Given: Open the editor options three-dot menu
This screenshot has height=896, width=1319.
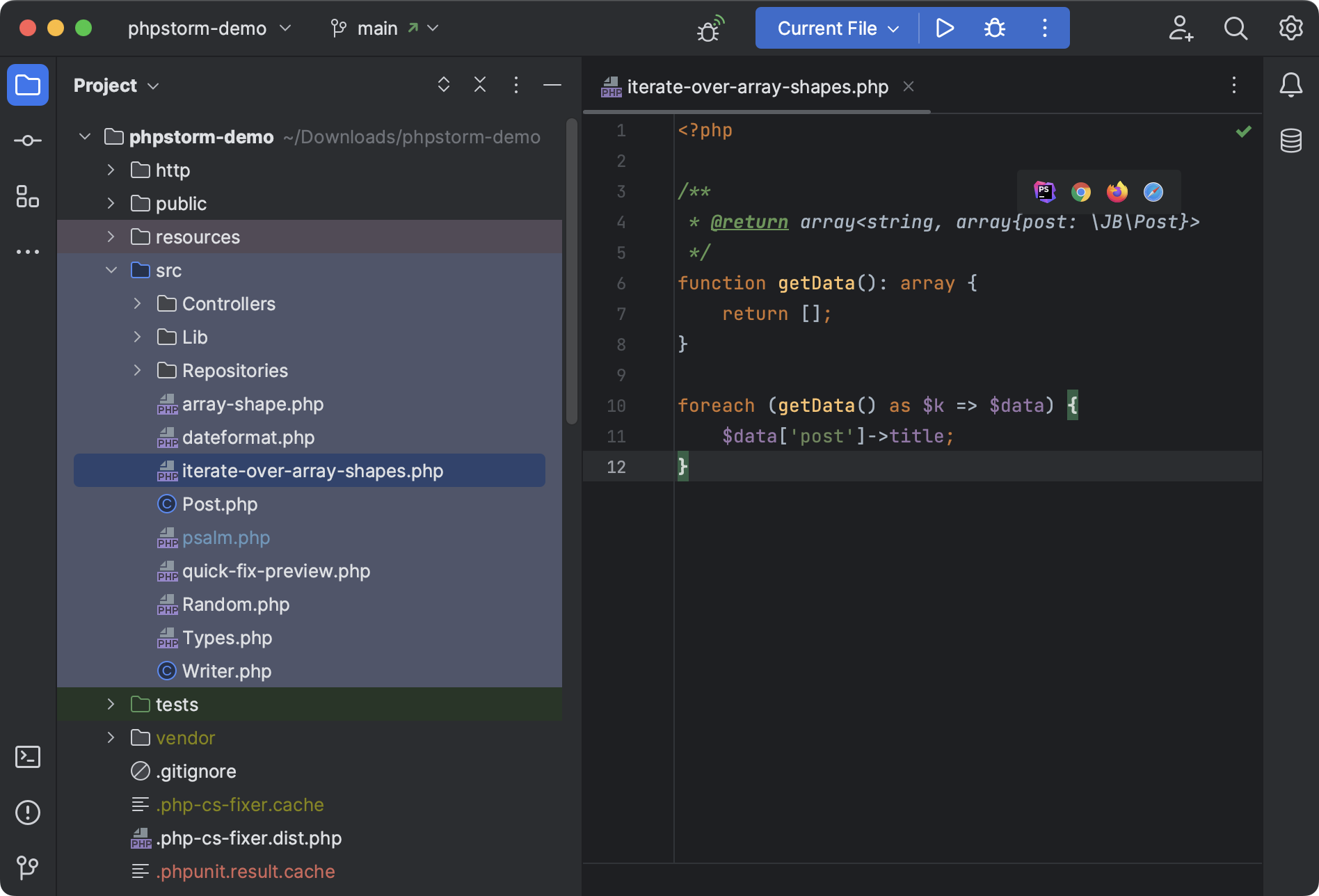Looking at the screenshot, I should 1233,86.
